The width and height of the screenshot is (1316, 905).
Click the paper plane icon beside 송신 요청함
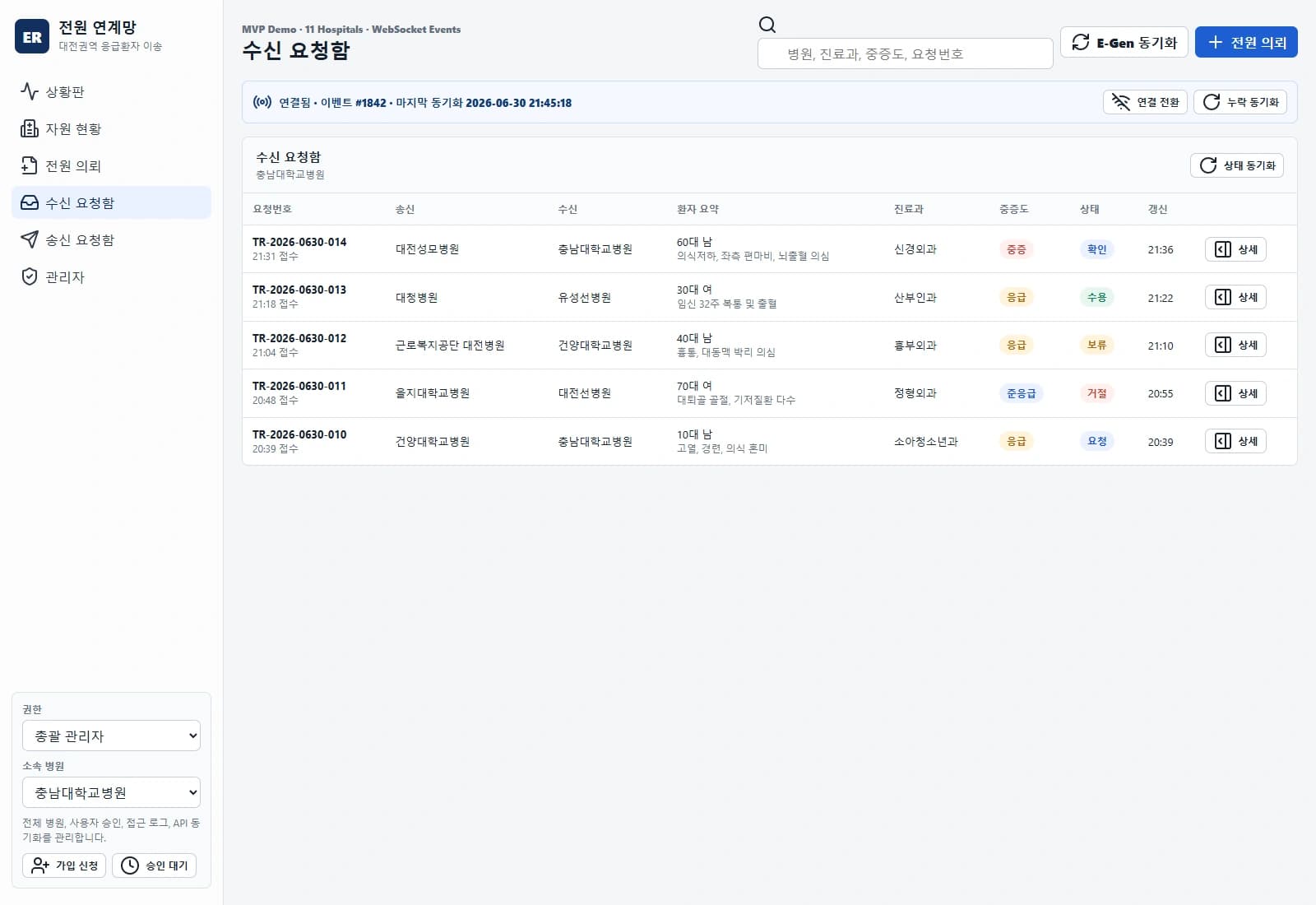click(30, 239)
